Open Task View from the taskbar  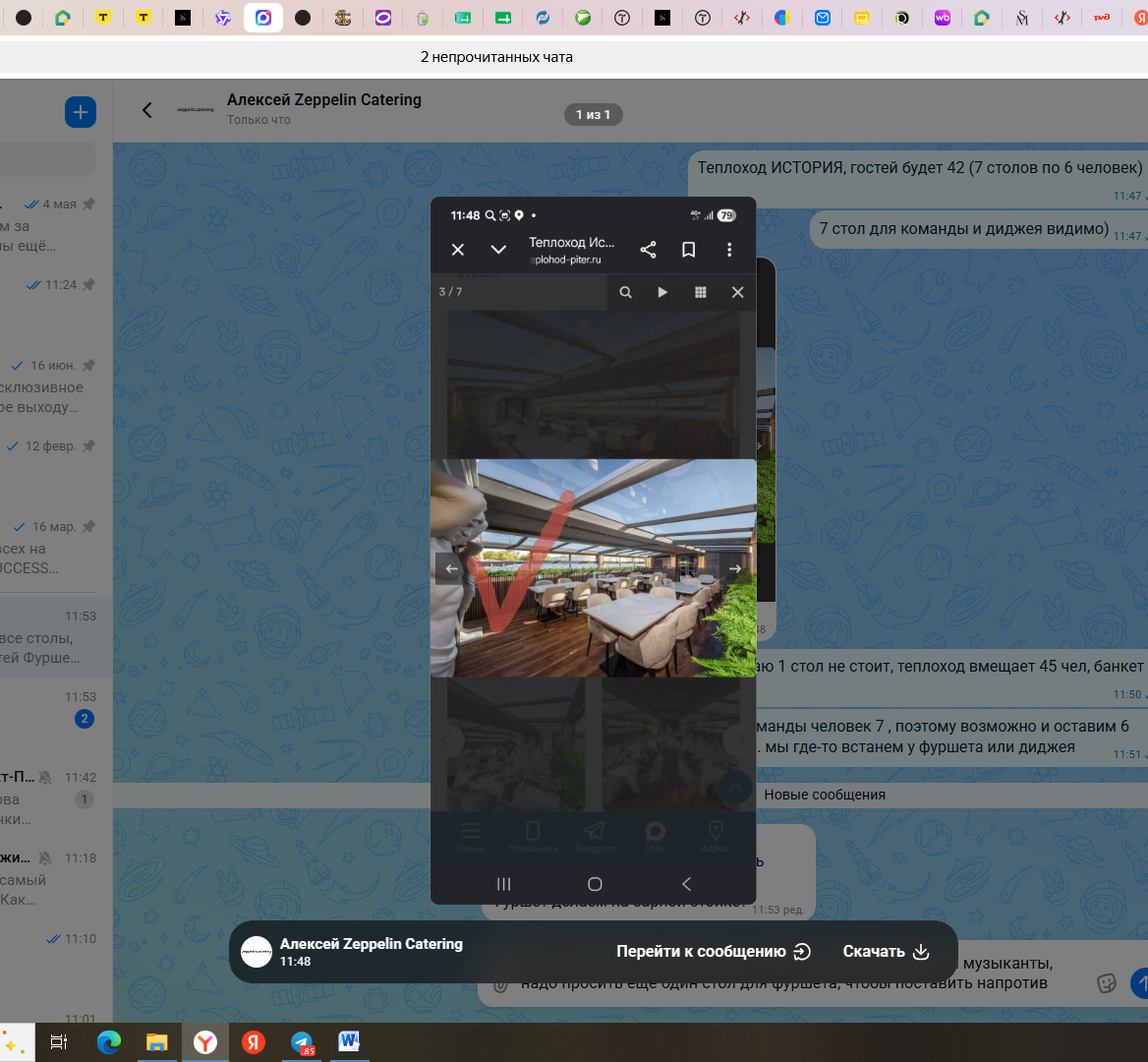[59, 1041]
